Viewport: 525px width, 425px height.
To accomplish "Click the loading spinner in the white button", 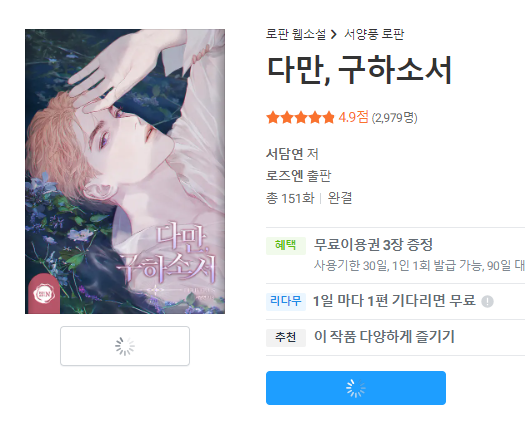I will tap(125, 346).
